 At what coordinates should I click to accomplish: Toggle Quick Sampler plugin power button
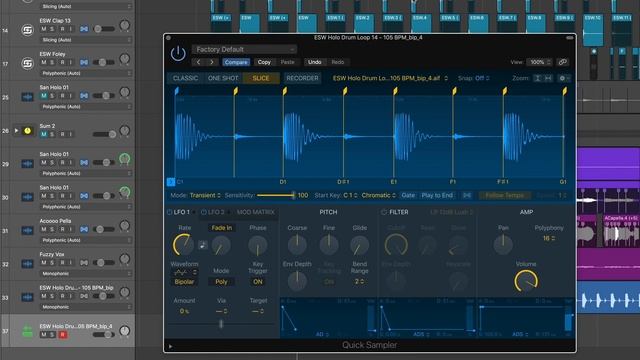[x=178, y=53]
